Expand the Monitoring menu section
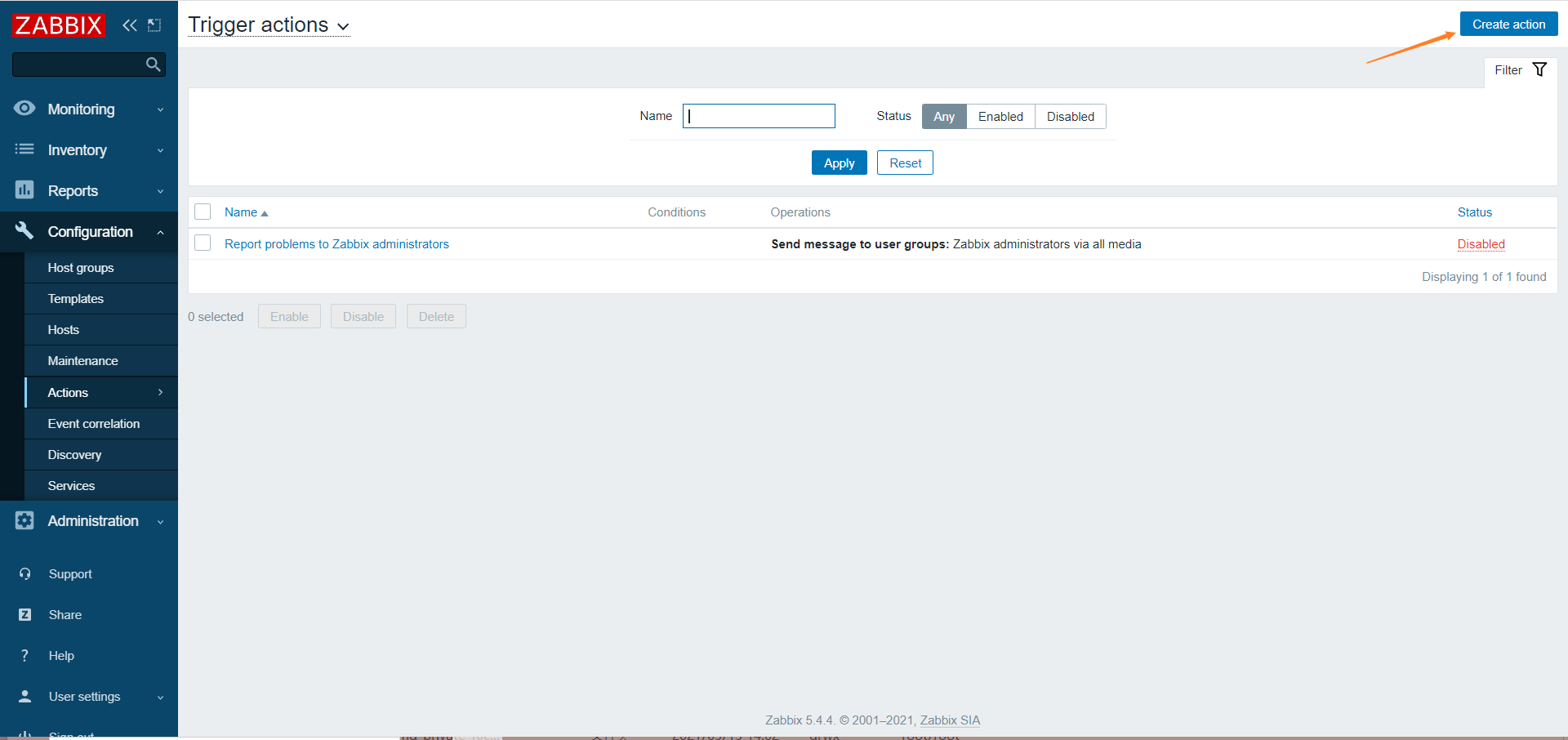The image size is (1568, 740). (160, 109)
